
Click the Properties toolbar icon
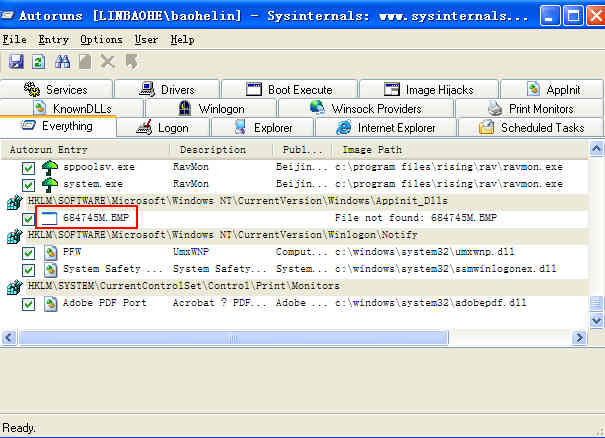pyautogui.click(x=85, y=62)
